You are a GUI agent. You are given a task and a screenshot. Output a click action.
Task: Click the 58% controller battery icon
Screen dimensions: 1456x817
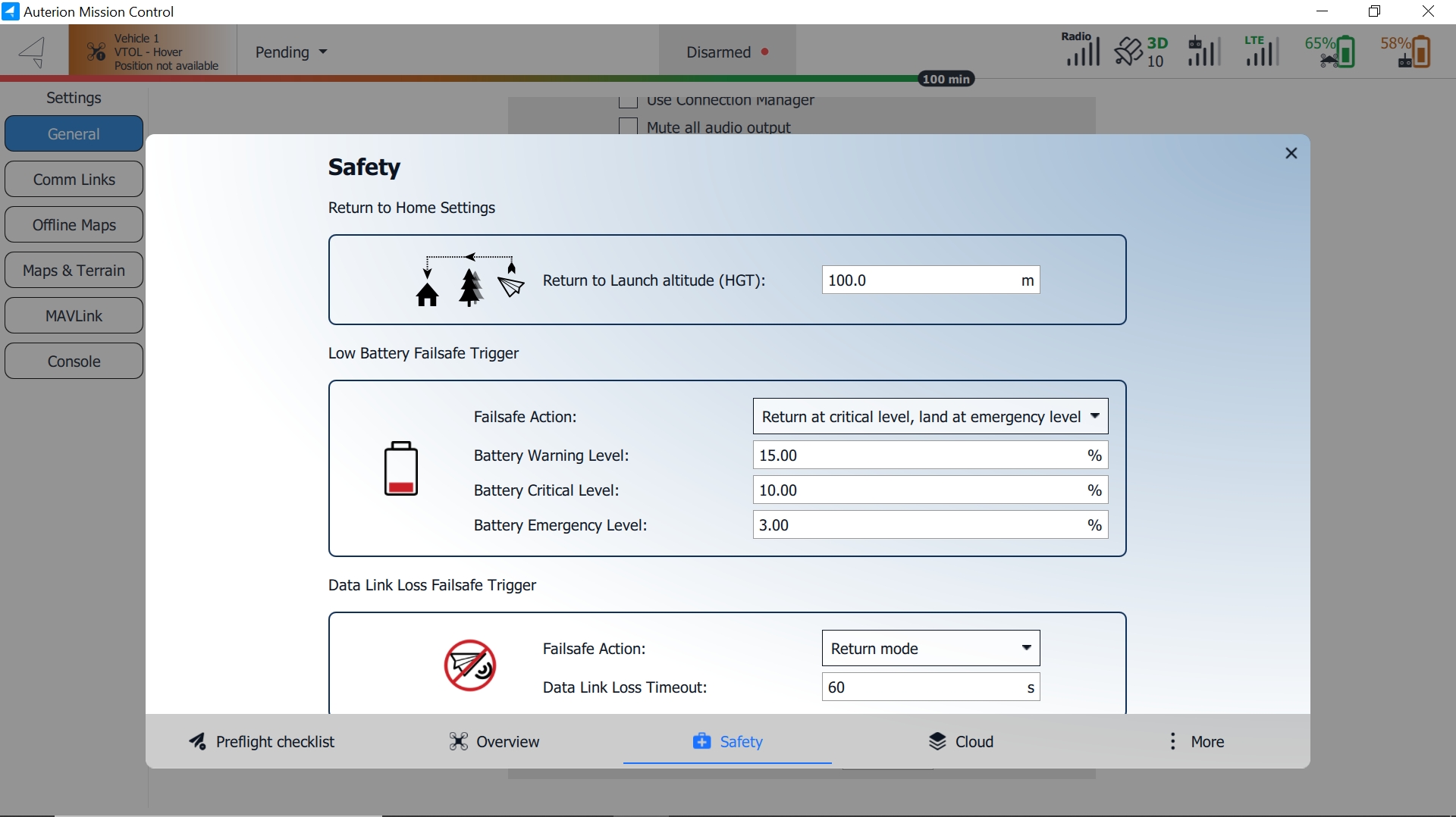[1407, 52]
